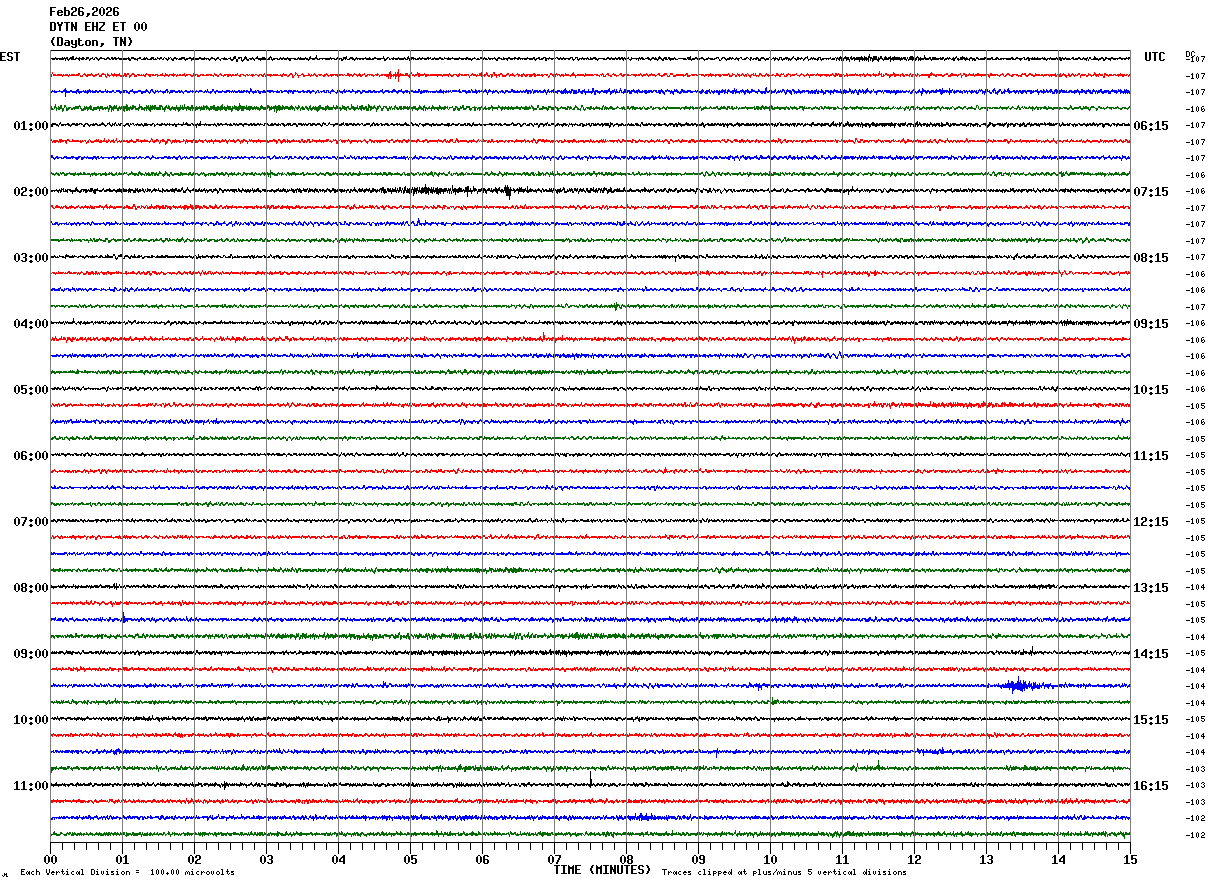1210x886 pixels.
Task: Click minute tick label 11 on time axis
Action: [x=842, y=859]
